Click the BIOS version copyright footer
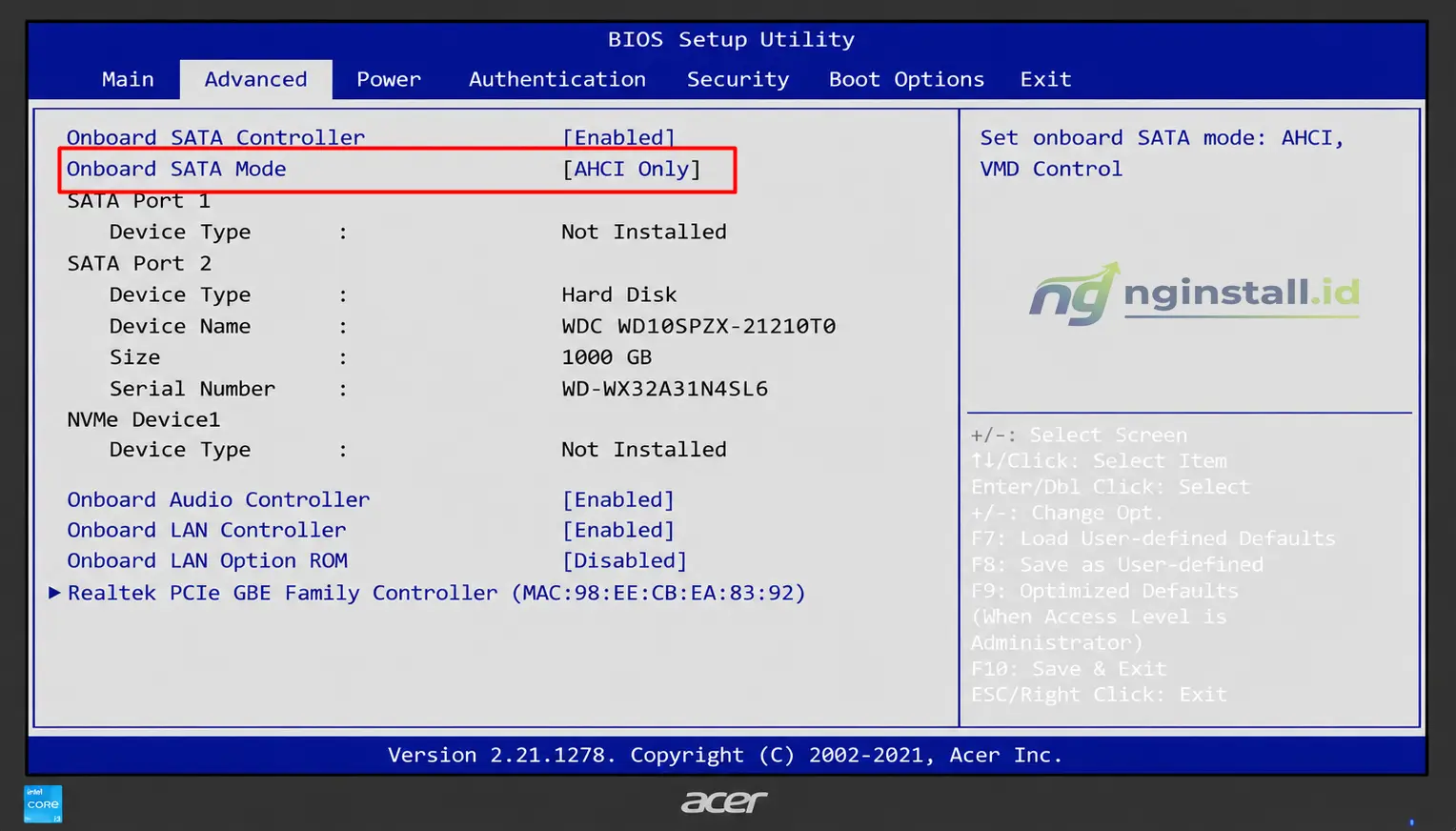This screenshot has width=1456, height=831. click(x=725, y=755)
